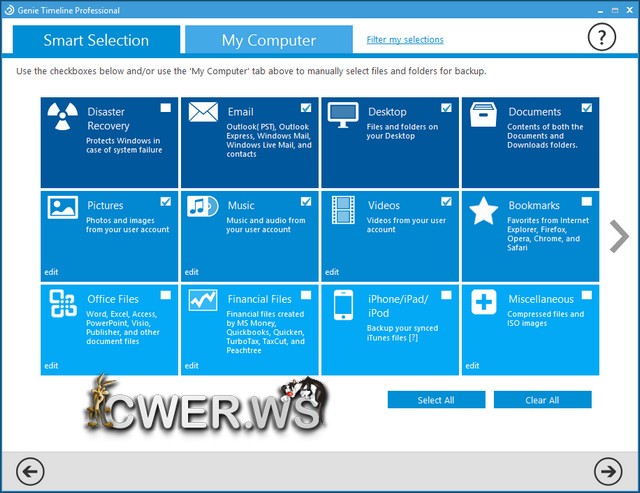Click the Music note icon
The image size is (640, 493).
(x=203, y=206)
